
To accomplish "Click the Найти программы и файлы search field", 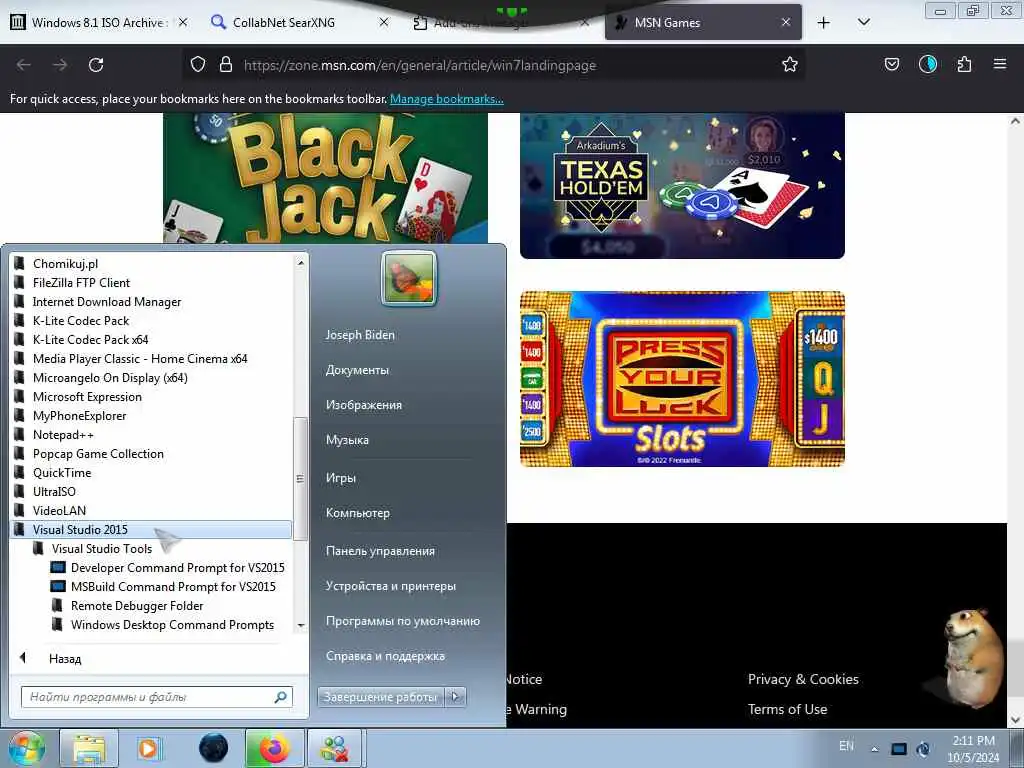I will tap(157, 697).
